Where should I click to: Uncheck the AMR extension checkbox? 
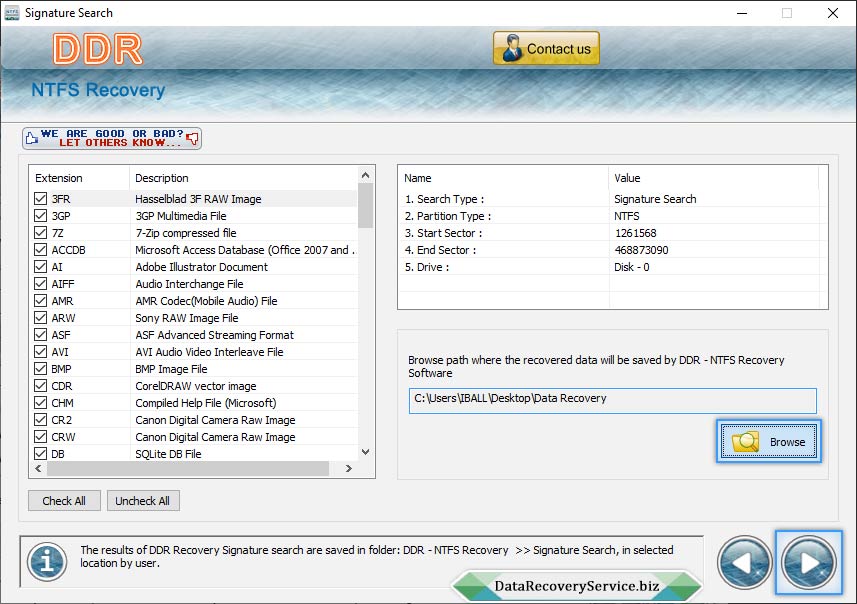click(x=40, y=300)
